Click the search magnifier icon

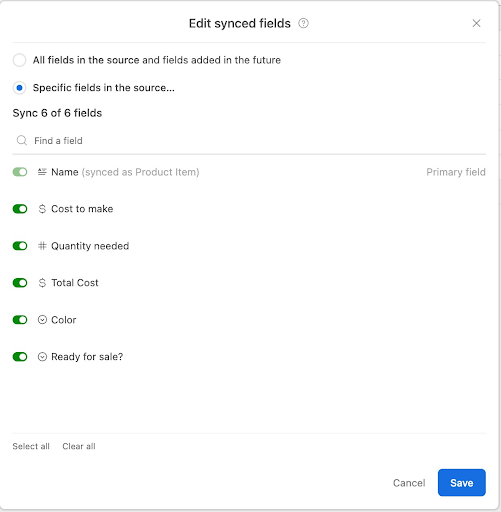click(x=22, y=140)
